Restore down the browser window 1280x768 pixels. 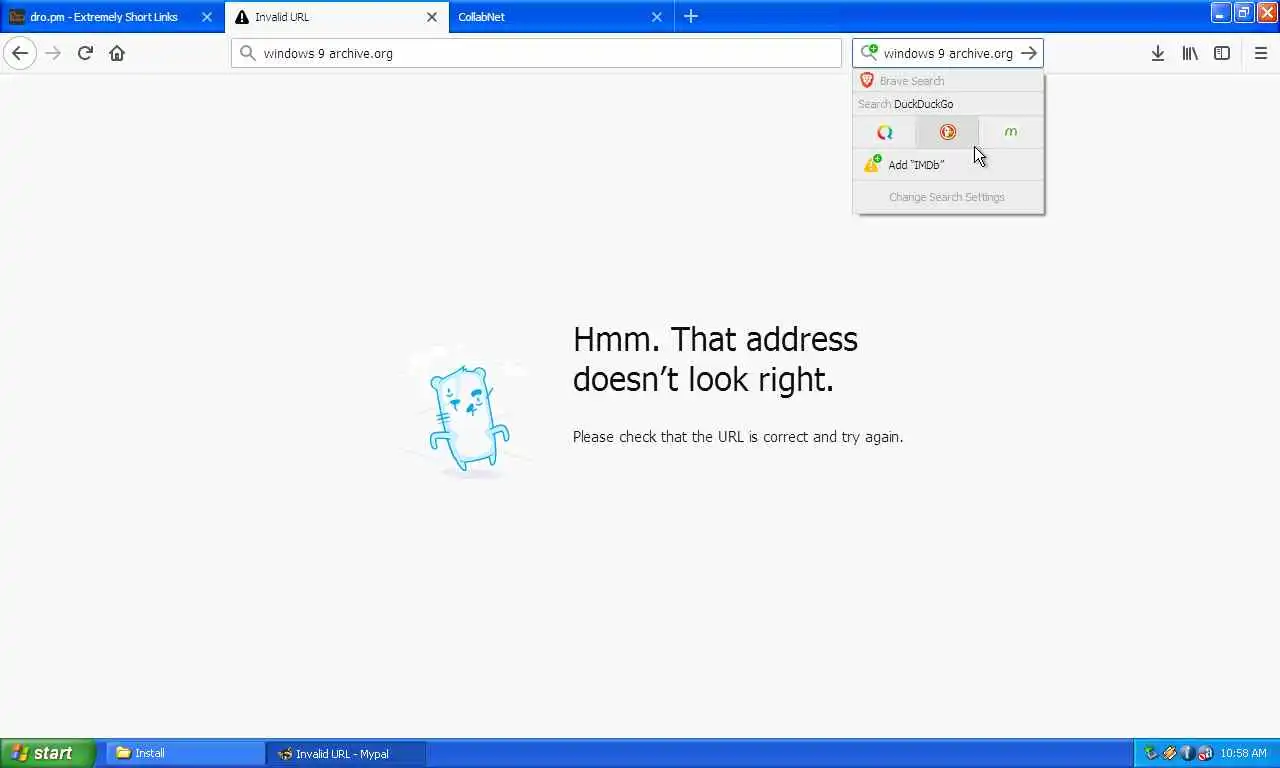[x=1244, y=12]
